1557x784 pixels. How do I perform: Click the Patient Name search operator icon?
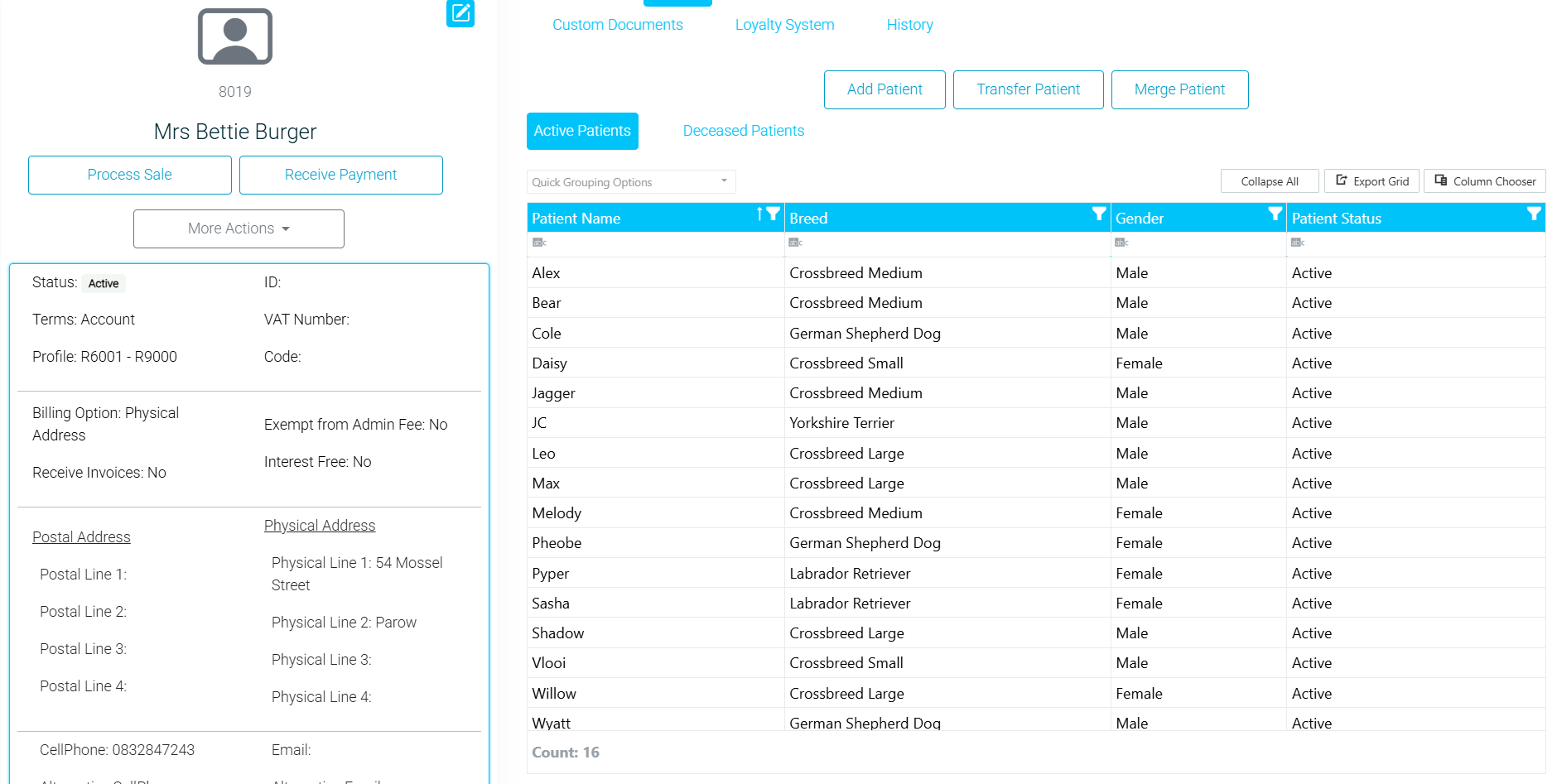[x=539, y=243]
